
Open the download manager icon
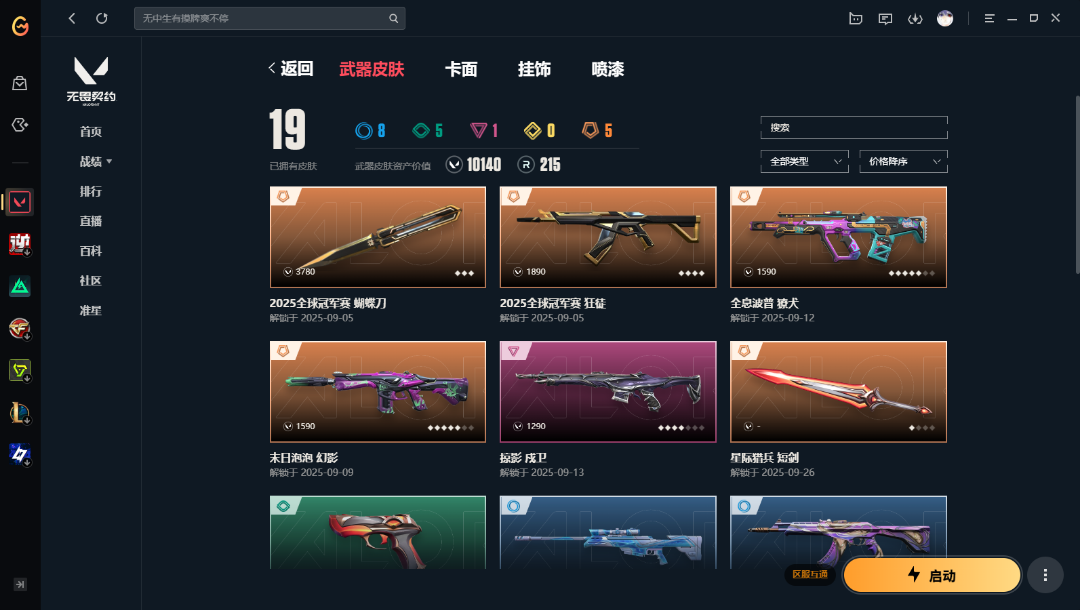point(915,19)
